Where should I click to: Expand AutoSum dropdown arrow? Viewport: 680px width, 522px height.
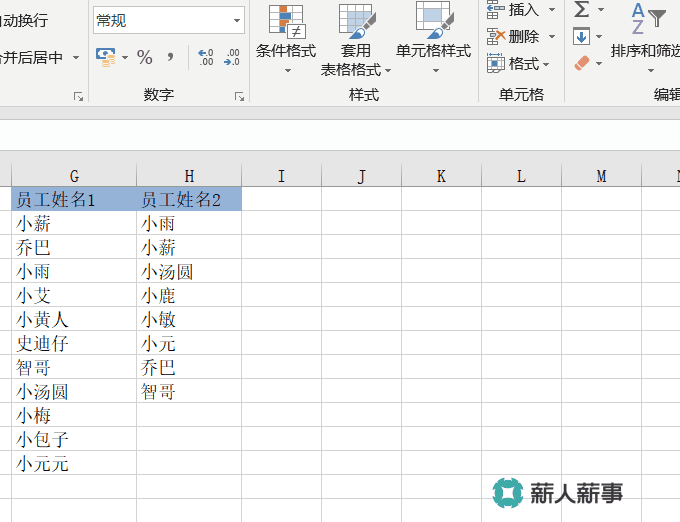601,10
